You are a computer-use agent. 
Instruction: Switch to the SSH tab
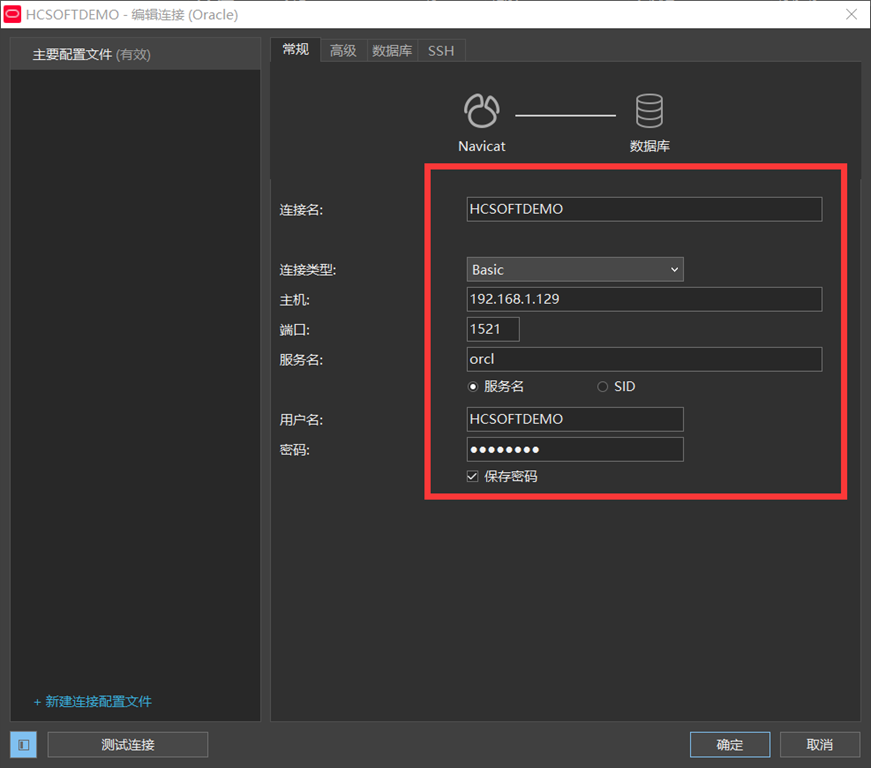441,51
